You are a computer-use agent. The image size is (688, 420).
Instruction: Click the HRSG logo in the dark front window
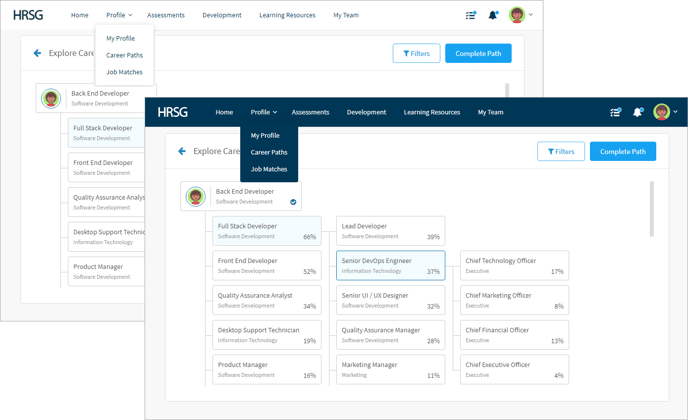[172, 112]
